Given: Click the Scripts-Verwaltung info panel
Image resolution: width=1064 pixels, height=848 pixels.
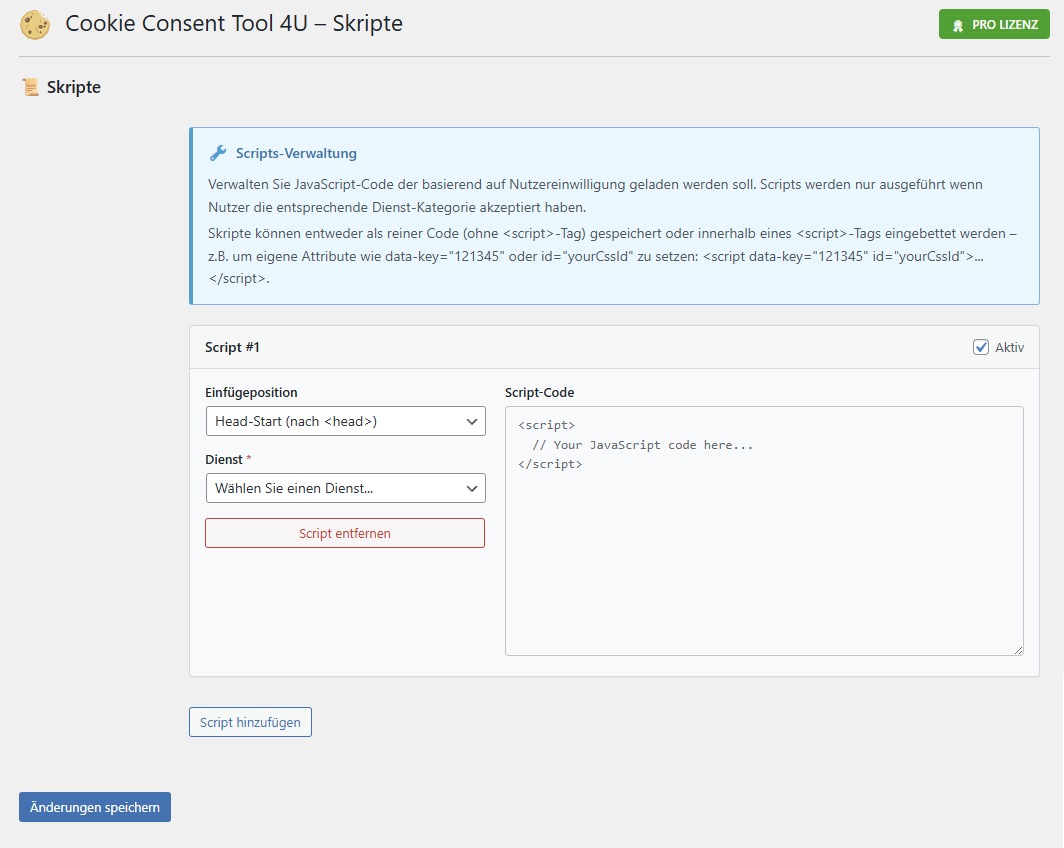Looking at the screenshot, I should click(x=614, y=215).
